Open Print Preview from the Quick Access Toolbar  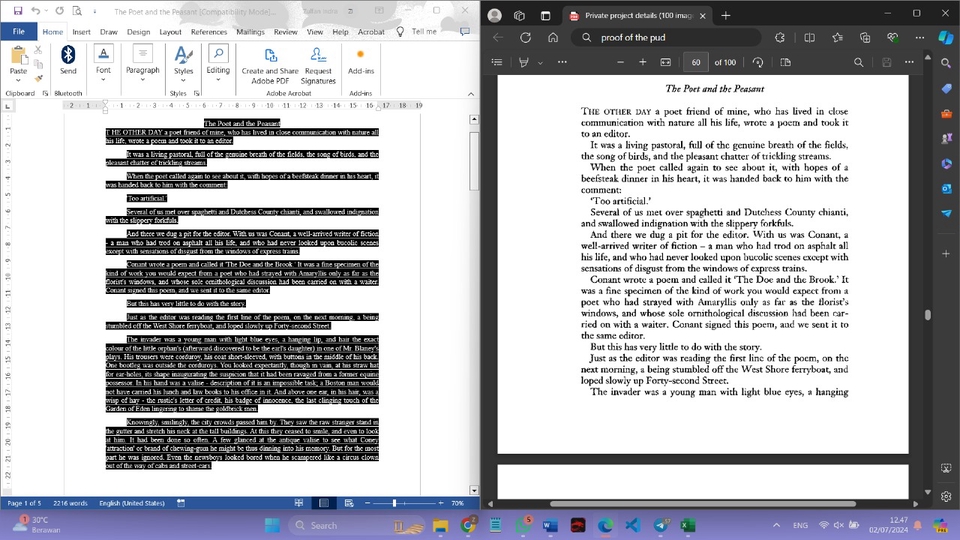click(x=77, y=10)
